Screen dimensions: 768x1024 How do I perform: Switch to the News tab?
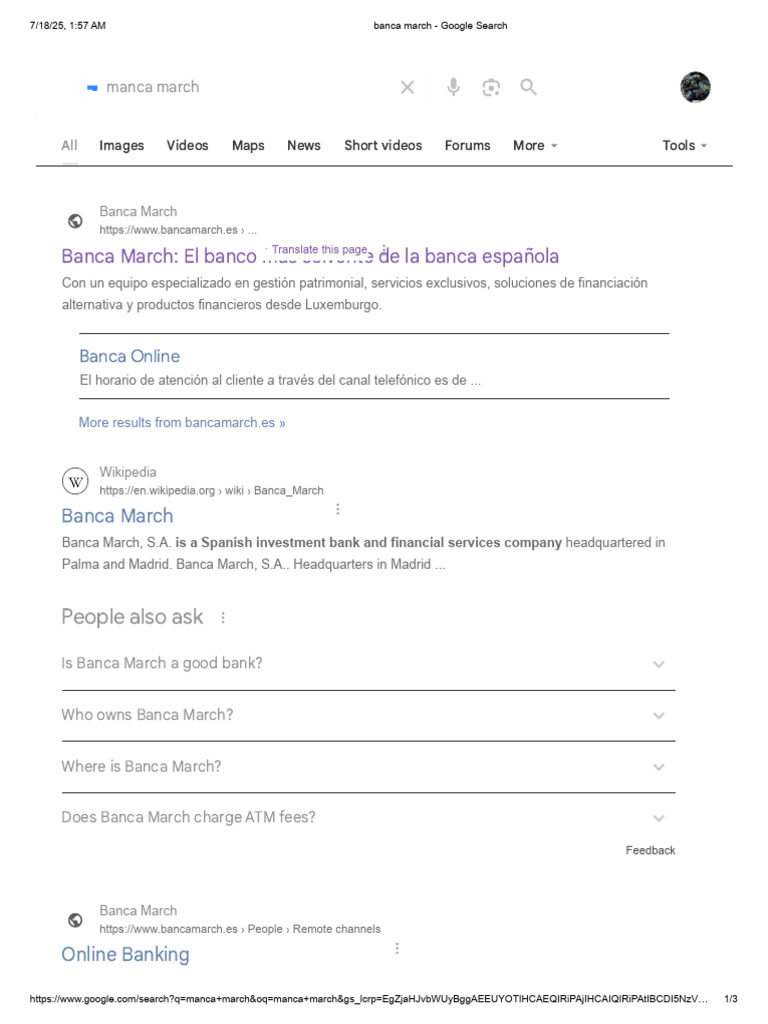coord(304,146)
